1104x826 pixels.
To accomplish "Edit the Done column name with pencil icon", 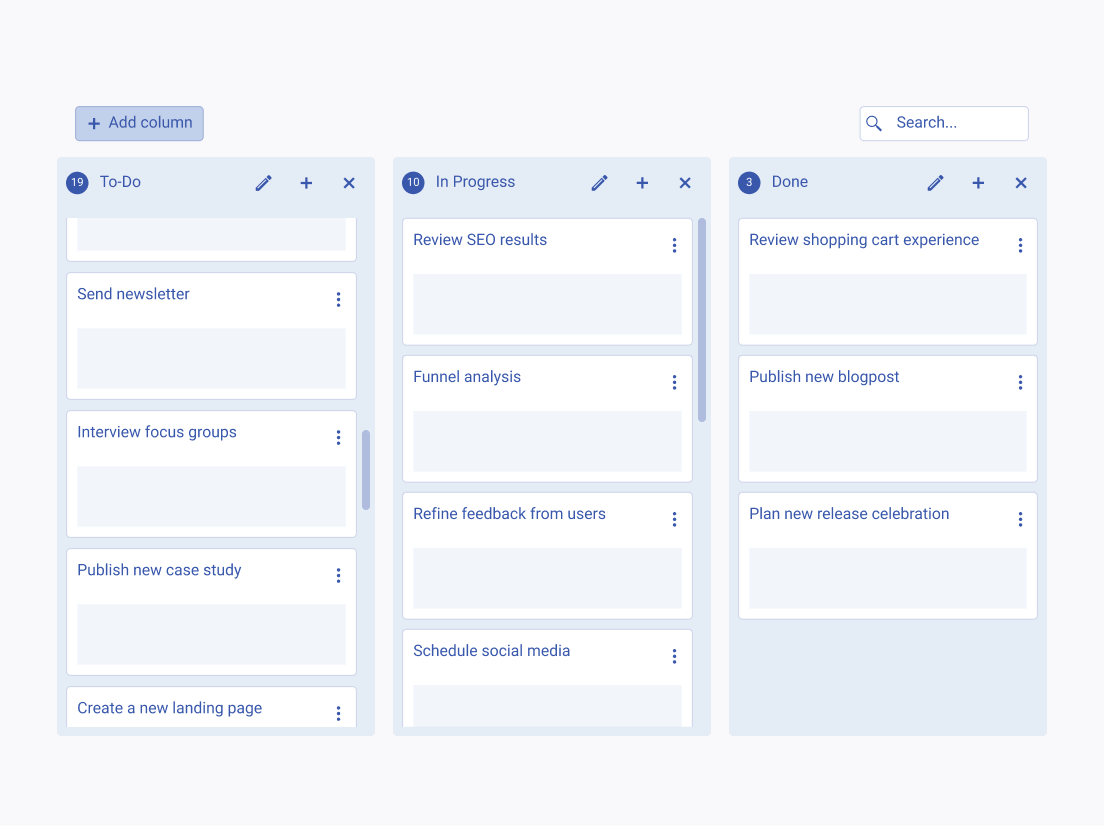I will pos(935,183).
